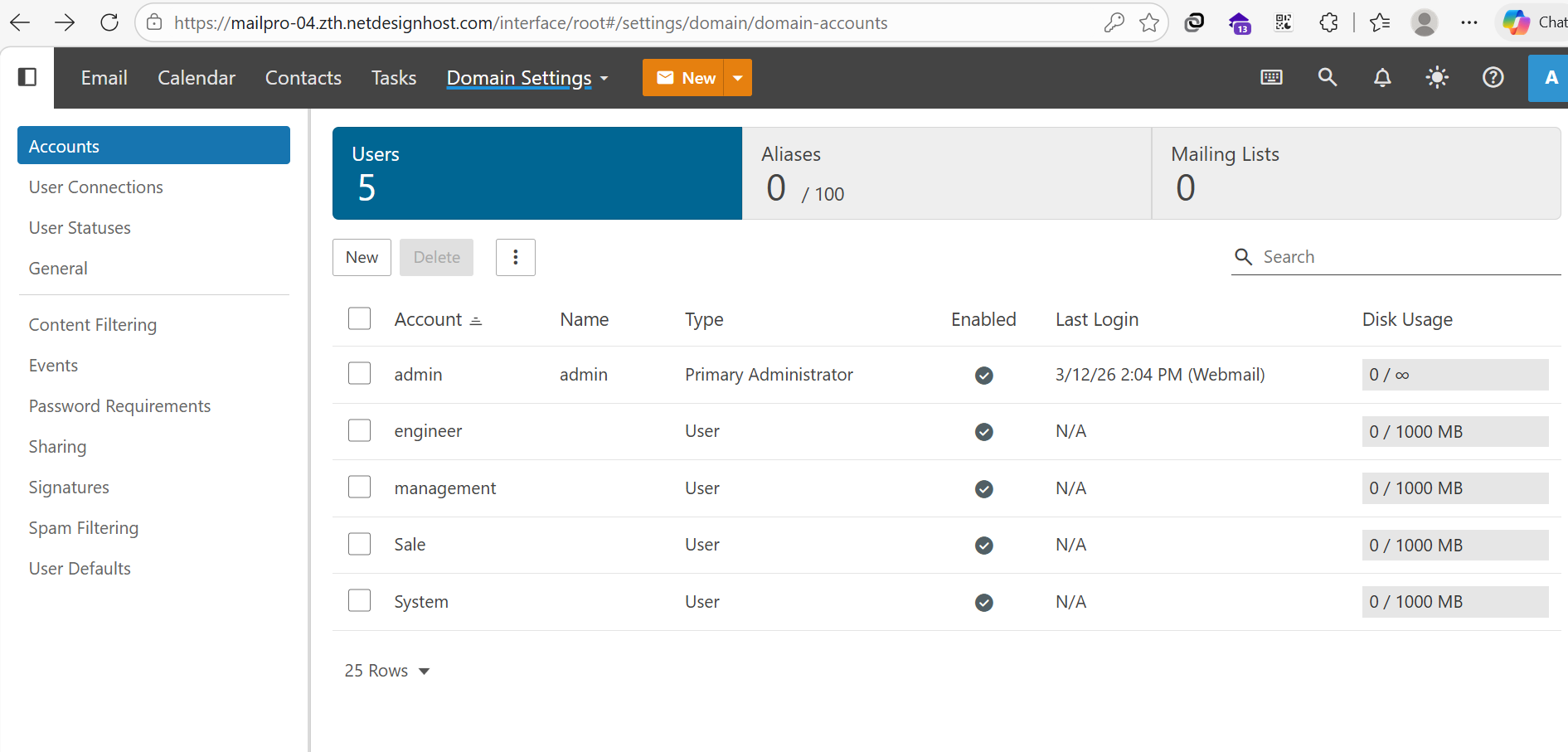The height and width of the screenshot is (752, 1568).
Task: Open the browser profile avatar
Action: coord(1425,22)
